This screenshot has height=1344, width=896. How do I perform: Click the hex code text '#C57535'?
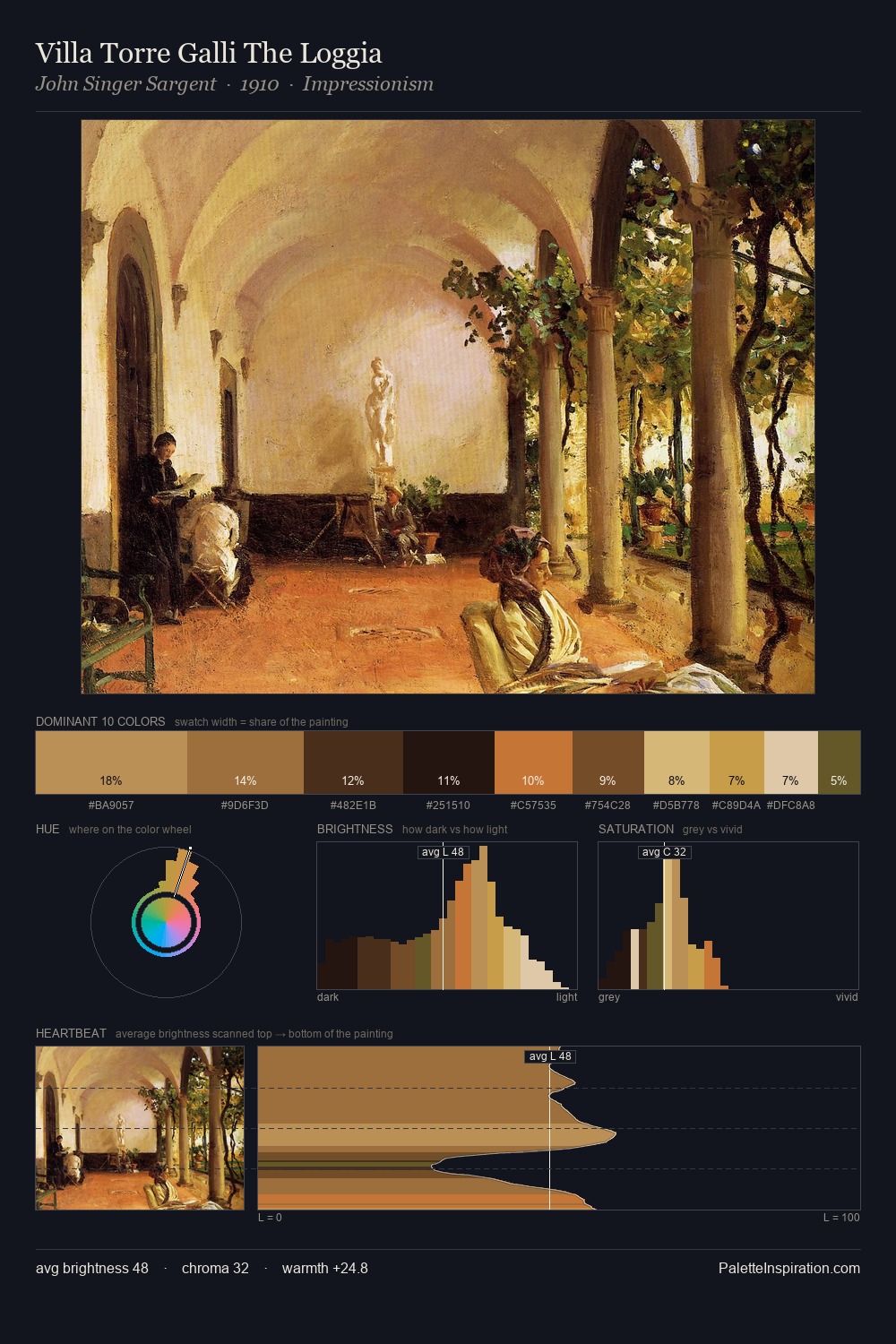point(533,806)
